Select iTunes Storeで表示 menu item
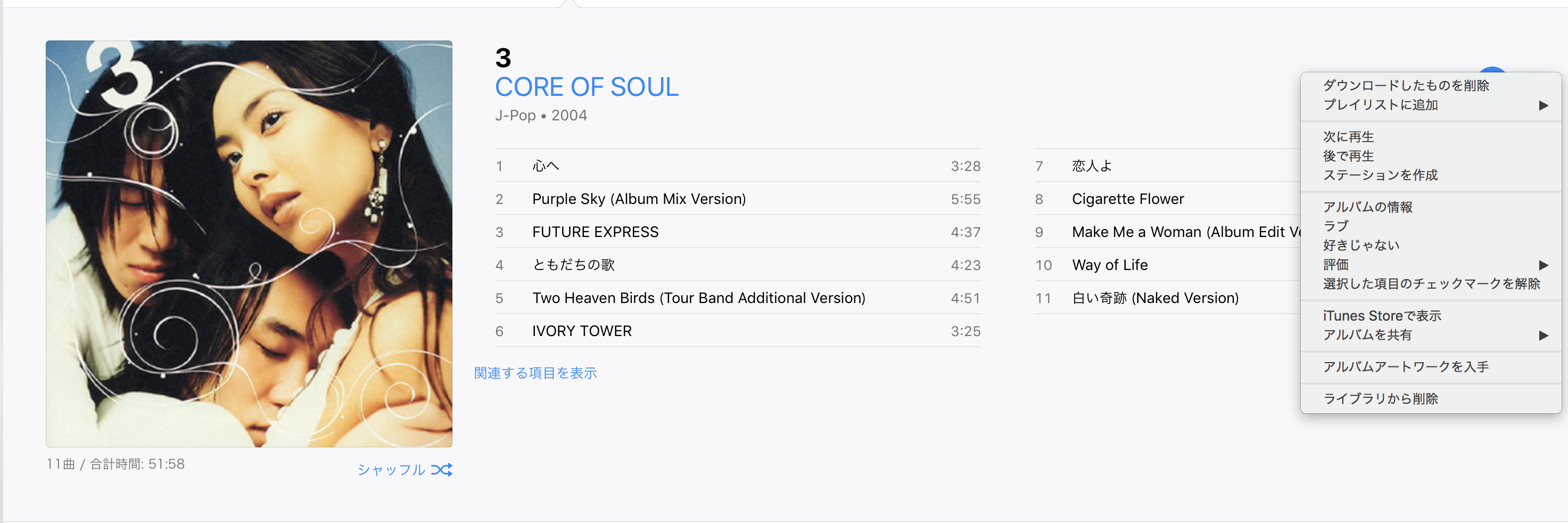This screenshot has height=523, width=1568. pos(1382,315)
